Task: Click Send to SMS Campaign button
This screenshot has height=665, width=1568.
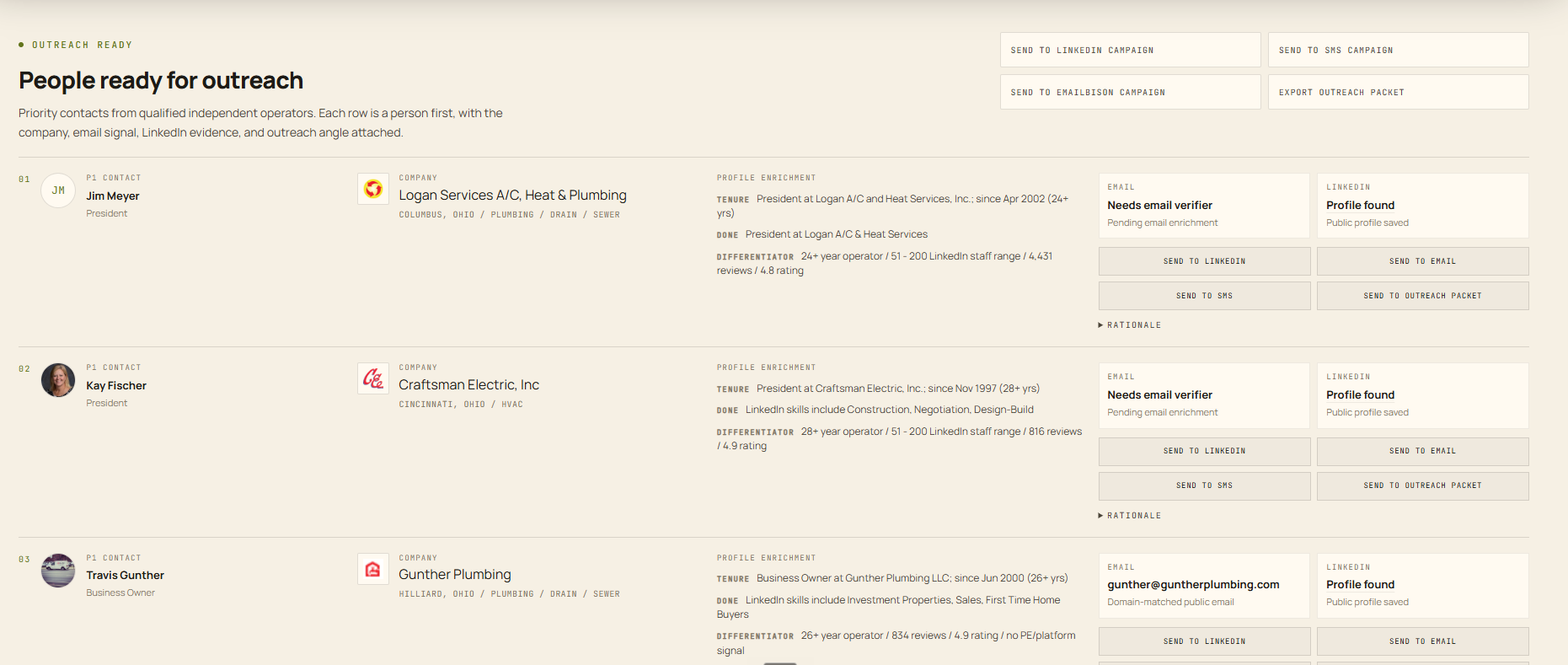Action: pyautogui.click(x=1398, y=50)
